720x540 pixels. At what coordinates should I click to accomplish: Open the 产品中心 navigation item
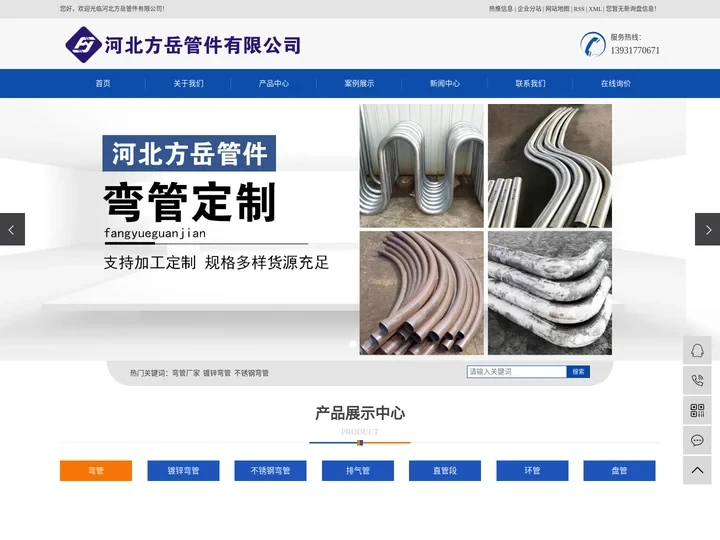point(274,84)
